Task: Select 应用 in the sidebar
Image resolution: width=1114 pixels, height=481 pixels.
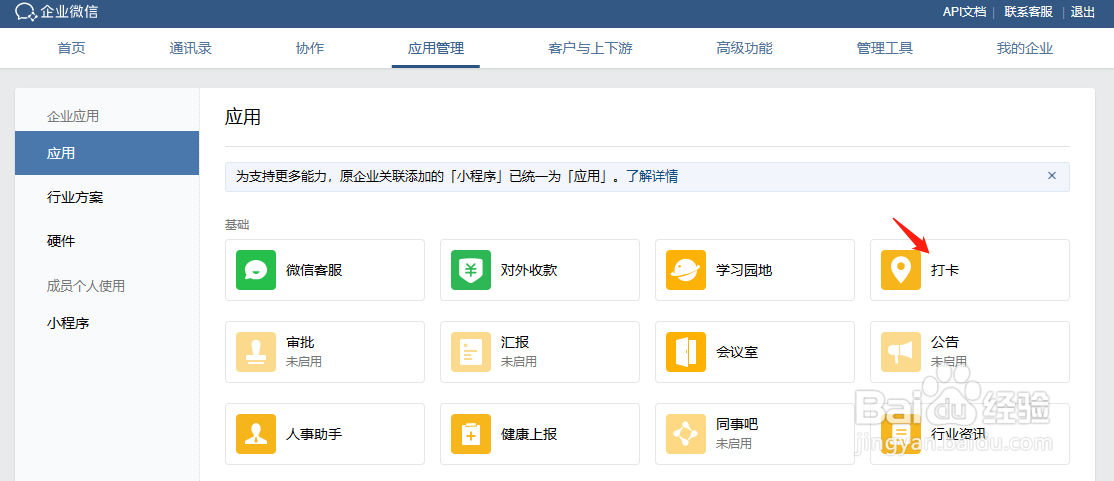Action: coord(107,153)
